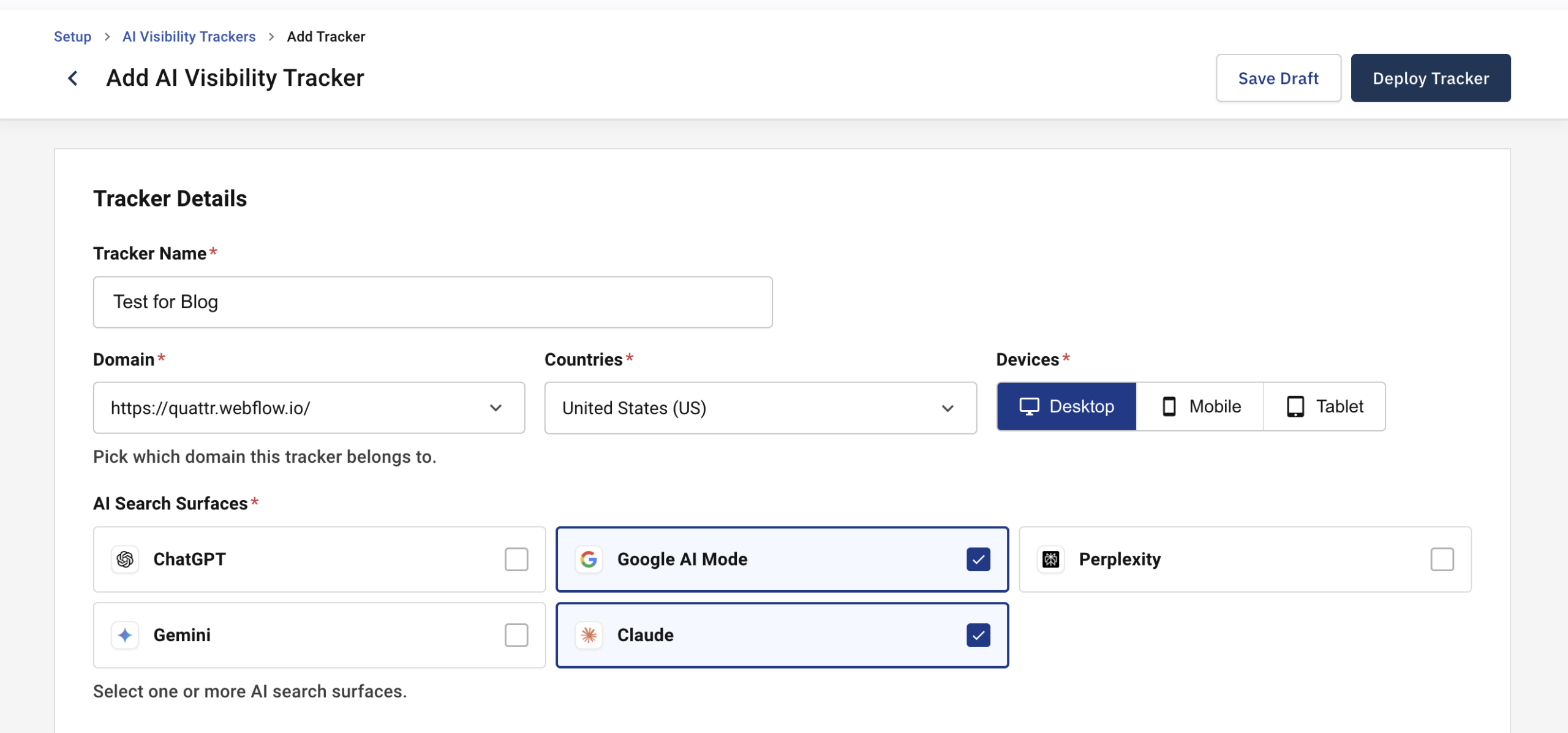Click the ChatGPT logo icon

[x=125, y=559]
